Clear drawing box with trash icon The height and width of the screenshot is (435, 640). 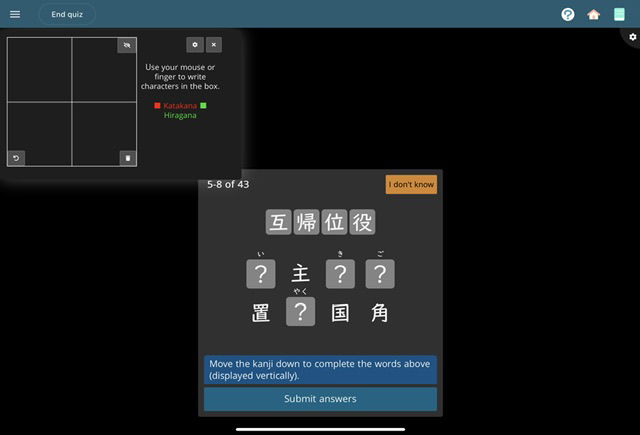tap(127, 158)
